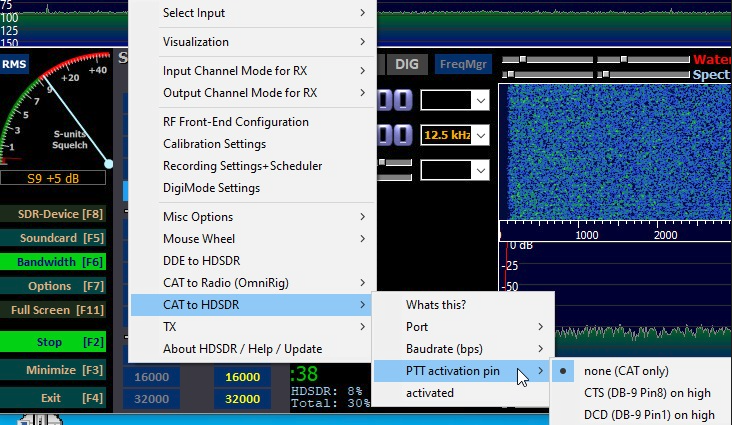Expand the Port submenu
This screenshot has width=732, height=425.
463,326
